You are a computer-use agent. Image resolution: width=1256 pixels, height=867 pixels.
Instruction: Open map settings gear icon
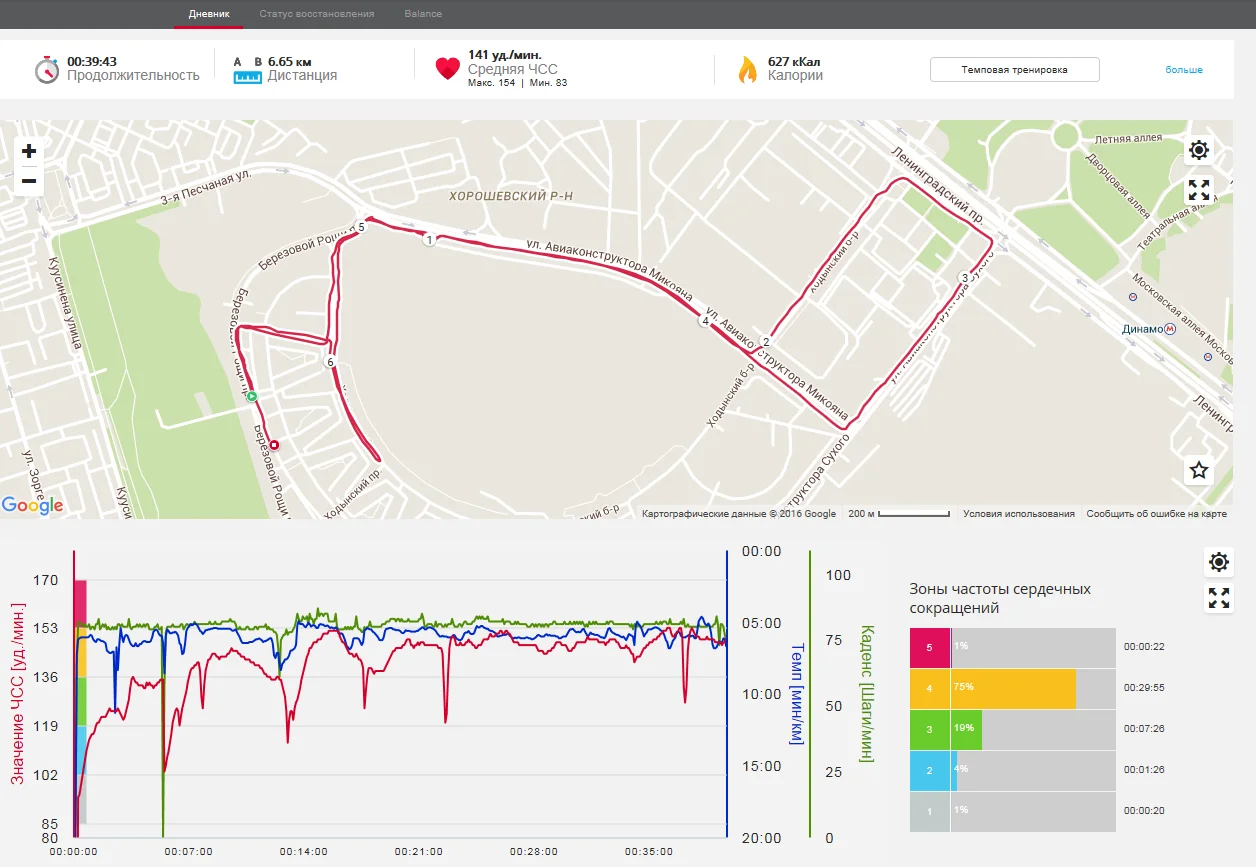pyautogui.click(x=1199, y=151)
